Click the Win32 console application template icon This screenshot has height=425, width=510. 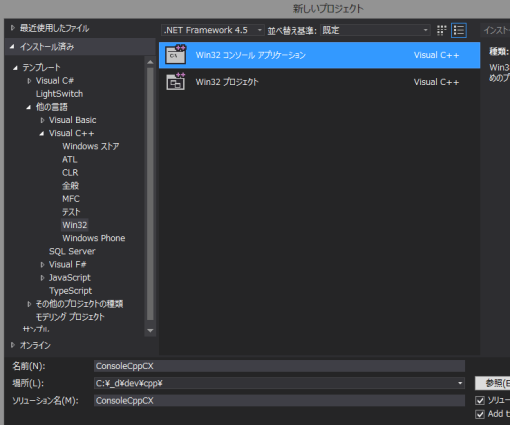point(176,55)
